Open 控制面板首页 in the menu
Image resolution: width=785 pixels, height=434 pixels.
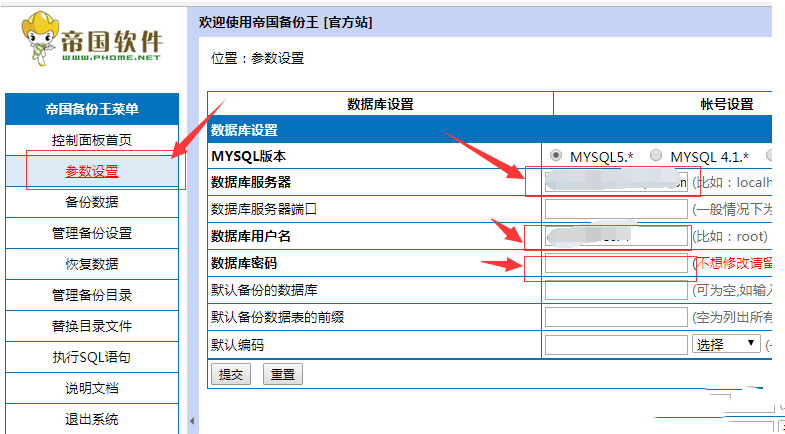pos(92,140)
